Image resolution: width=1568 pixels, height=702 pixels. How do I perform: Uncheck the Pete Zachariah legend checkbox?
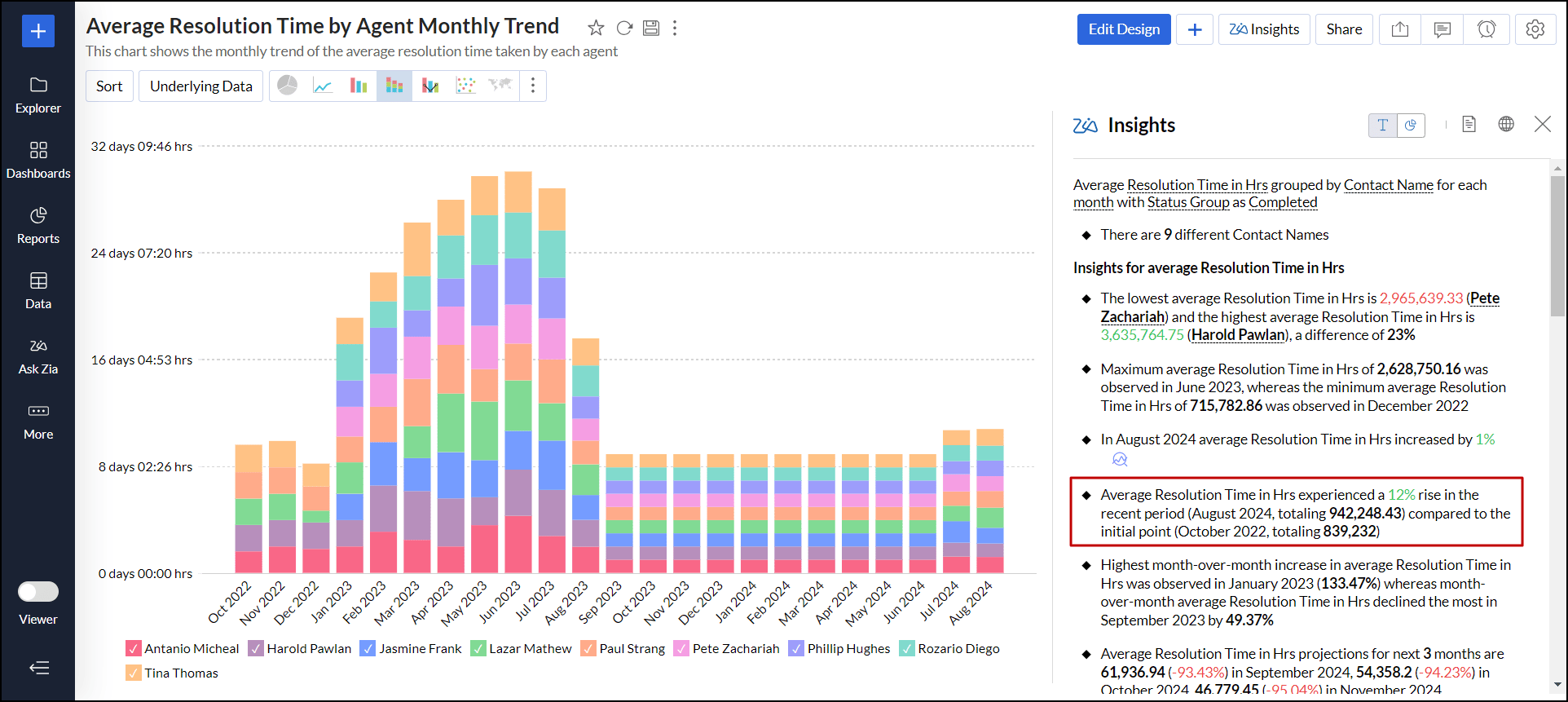coord(682,649)
